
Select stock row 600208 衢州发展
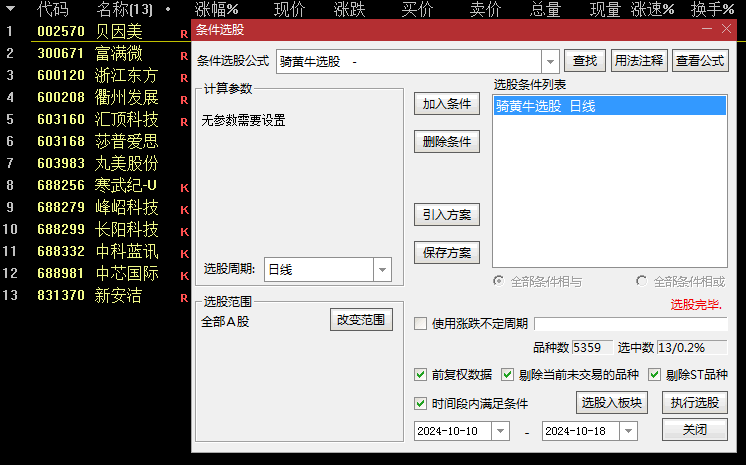click(x=95, y=97)
